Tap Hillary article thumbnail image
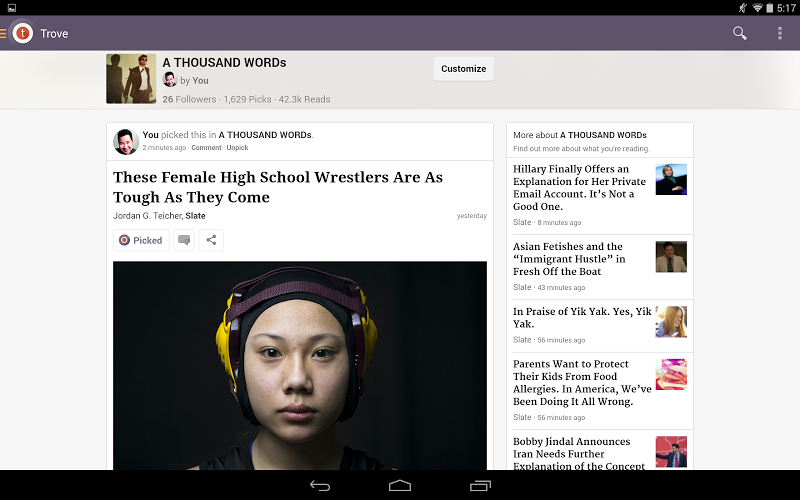The image size is (800, 500). pyautogui.click(x=671, y=179)
